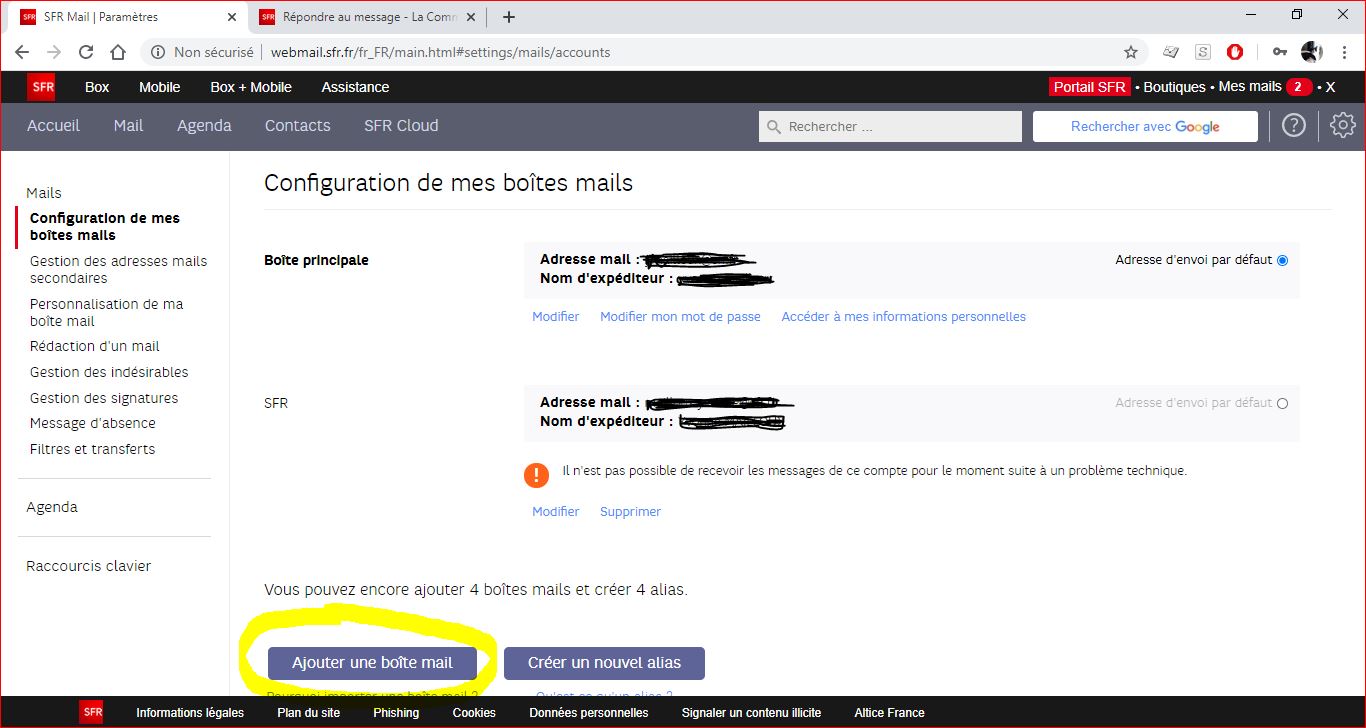Image resolution: width=1366 pixels, height=728 pixels.
Task: Open Agenda settings section in sidebar
Action: tap(52, 507)
